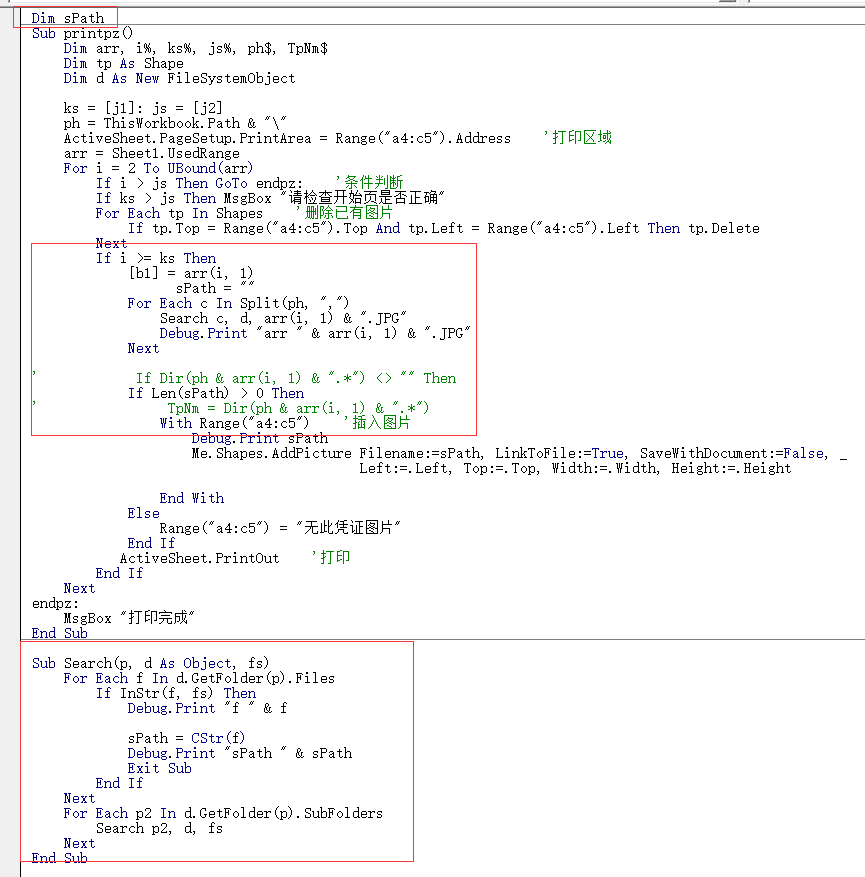
Task: Click 'If InStr(f, fs) Then' line
Action: (x=176, y=694)
